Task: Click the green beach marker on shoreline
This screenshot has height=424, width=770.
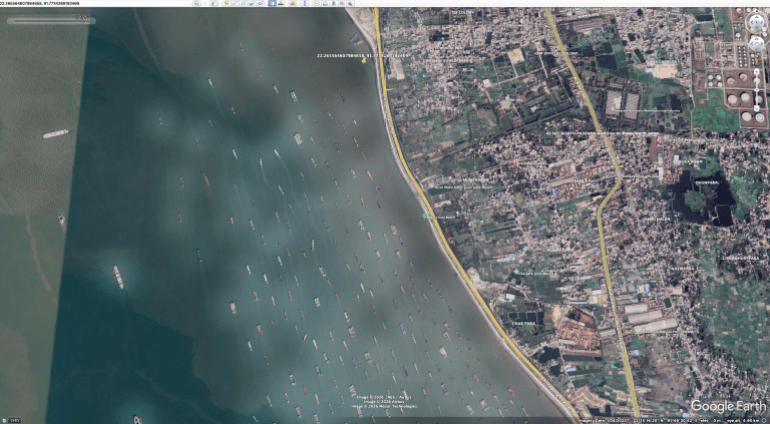Action: (425, 216)
